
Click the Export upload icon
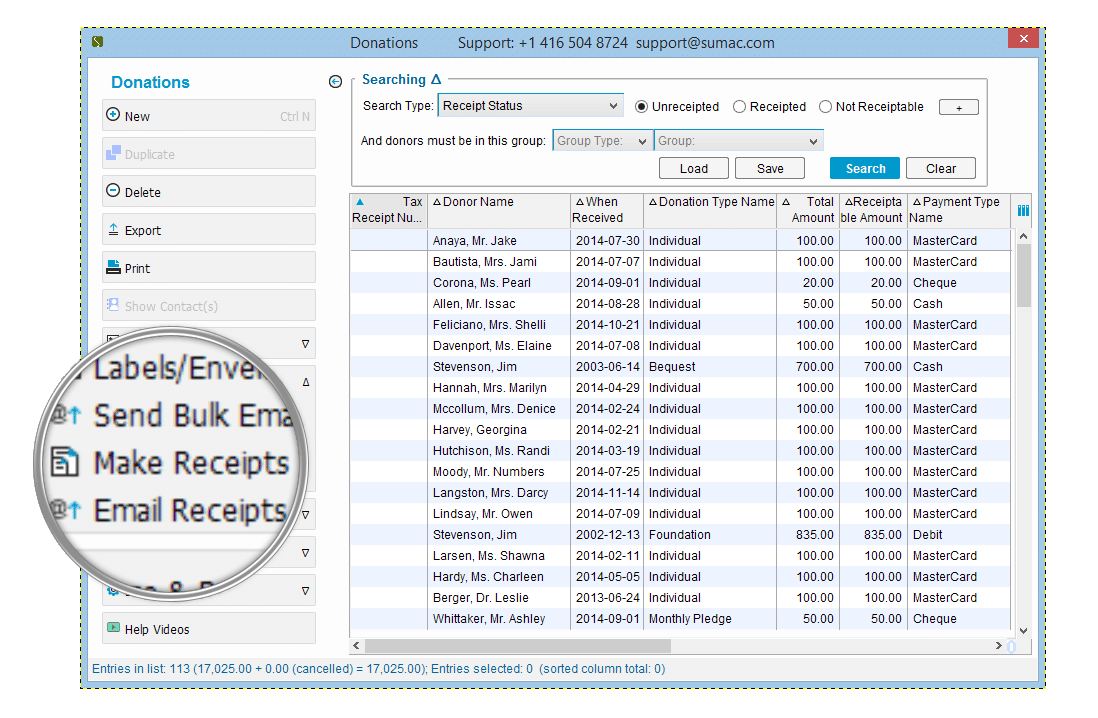(x=113, y=229)
